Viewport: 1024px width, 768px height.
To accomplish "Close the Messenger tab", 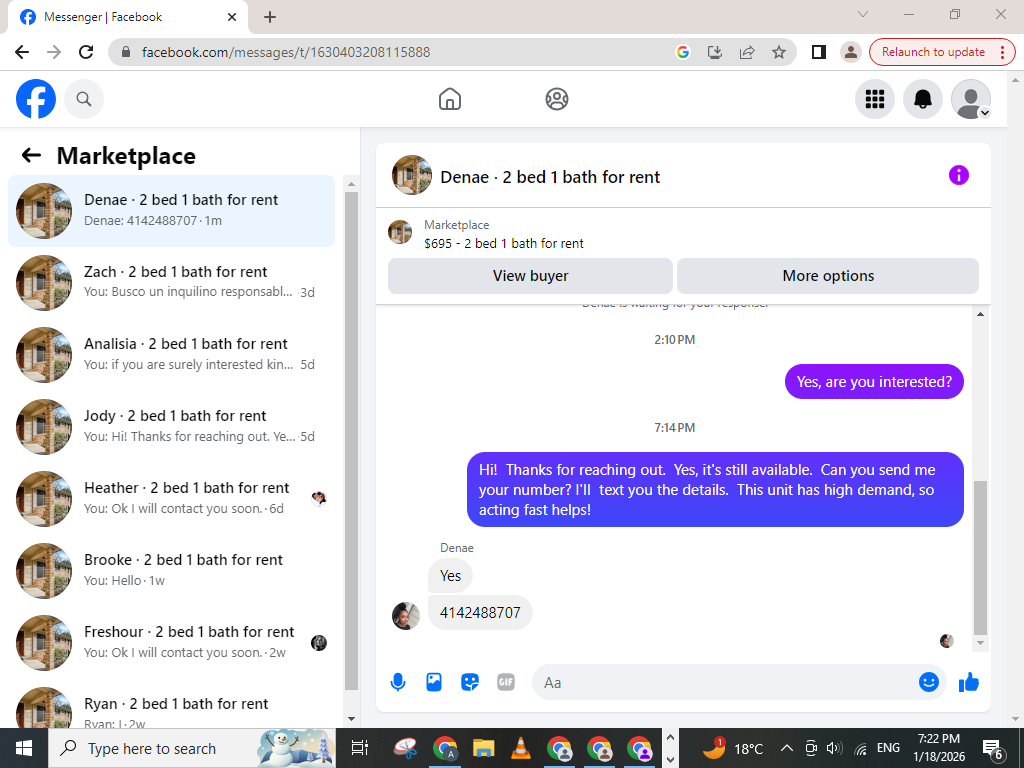I will (232, 17).
